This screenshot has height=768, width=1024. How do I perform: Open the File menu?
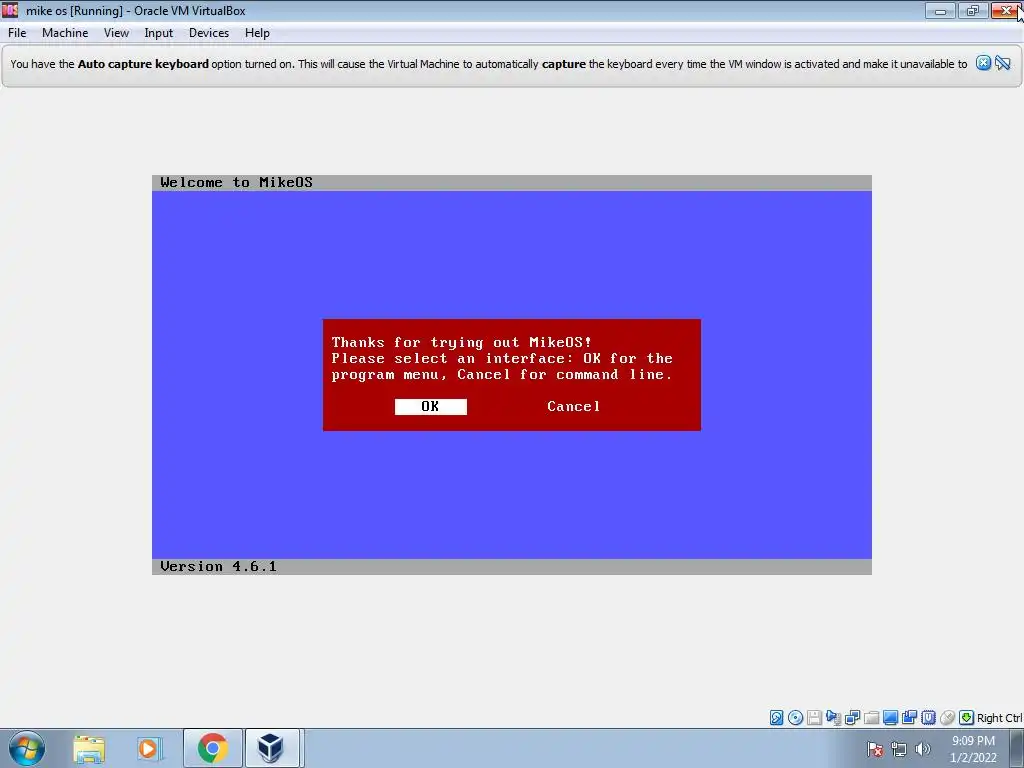17,33
